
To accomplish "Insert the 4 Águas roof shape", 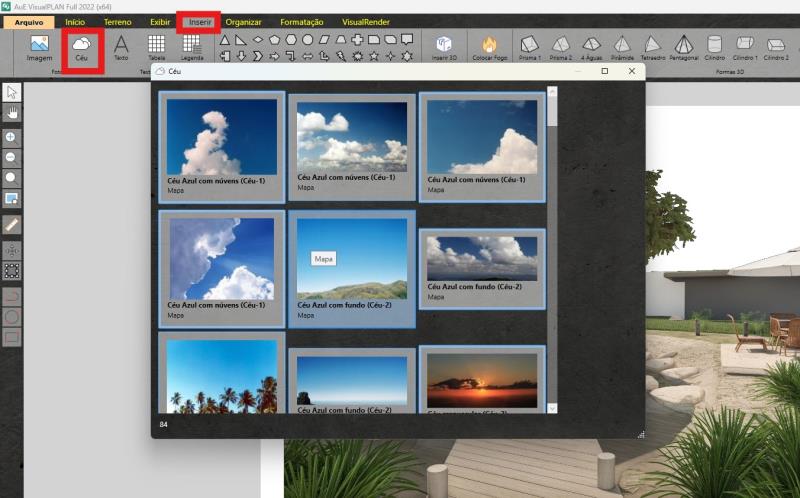I will tap(591, 48).
